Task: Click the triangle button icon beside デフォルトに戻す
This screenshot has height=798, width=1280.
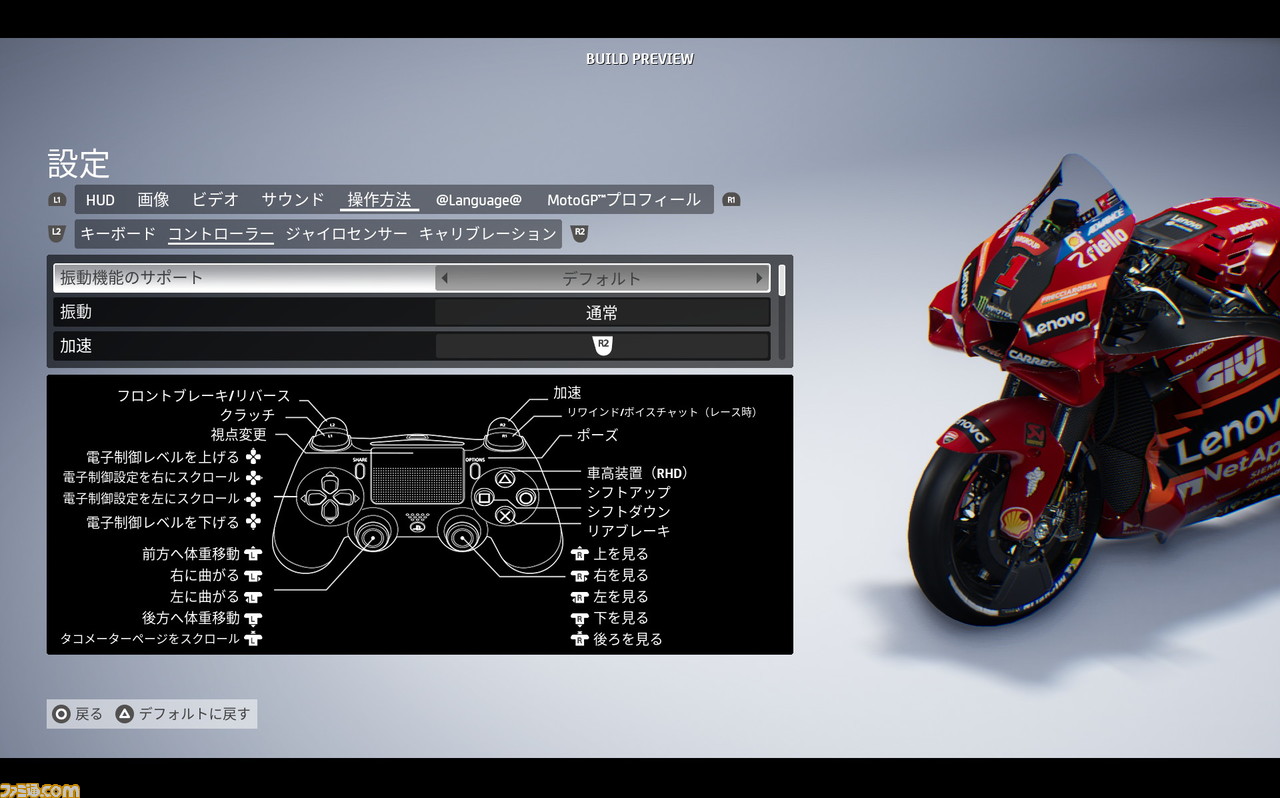Action: pos(125,714)
